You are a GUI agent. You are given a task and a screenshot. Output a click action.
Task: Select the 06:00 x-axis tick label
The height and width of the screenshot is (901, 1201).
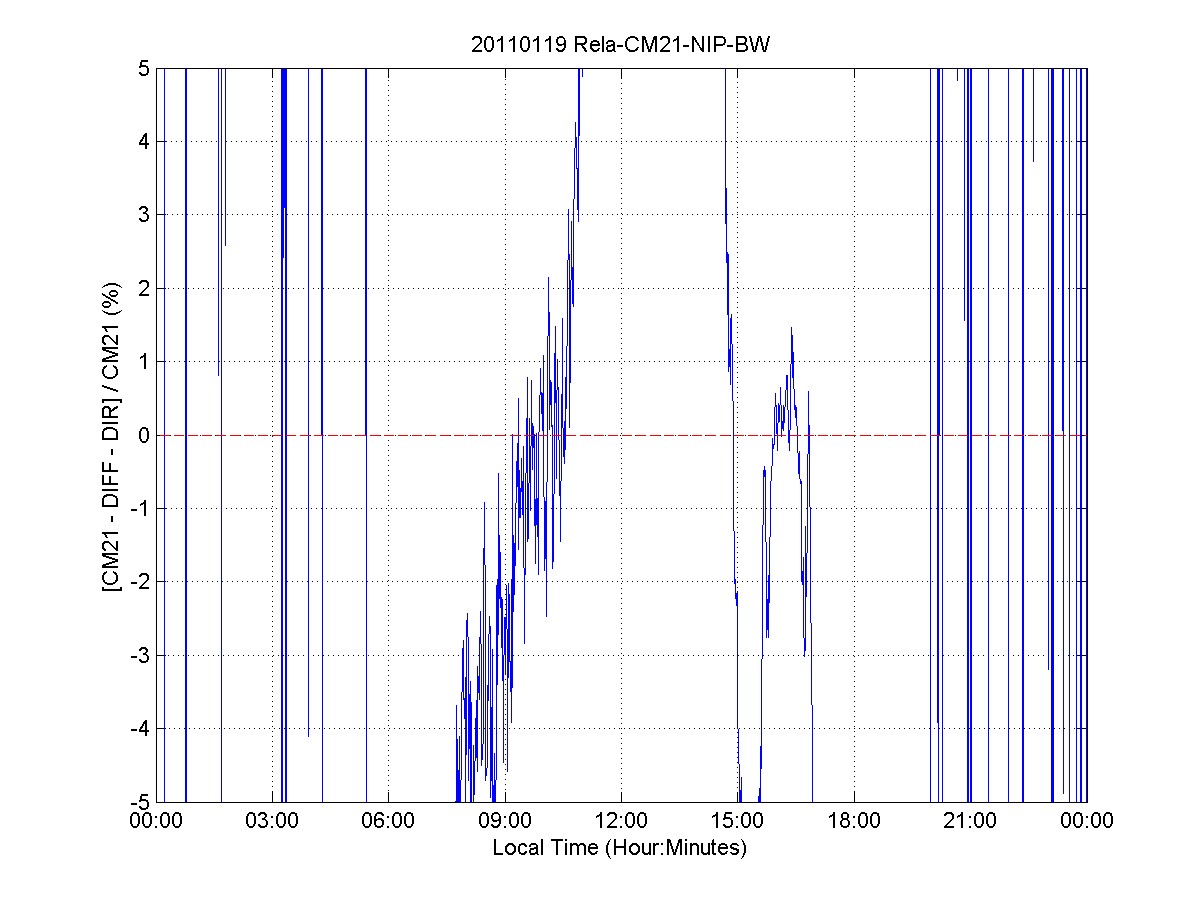[x=388, y=821]
